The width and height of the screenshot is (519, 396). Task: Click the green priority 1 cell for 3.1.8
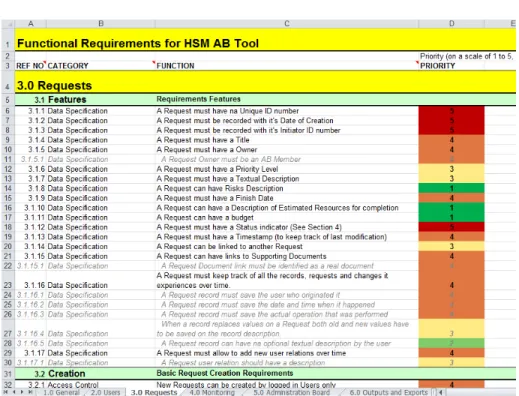(x=451, y=188)
